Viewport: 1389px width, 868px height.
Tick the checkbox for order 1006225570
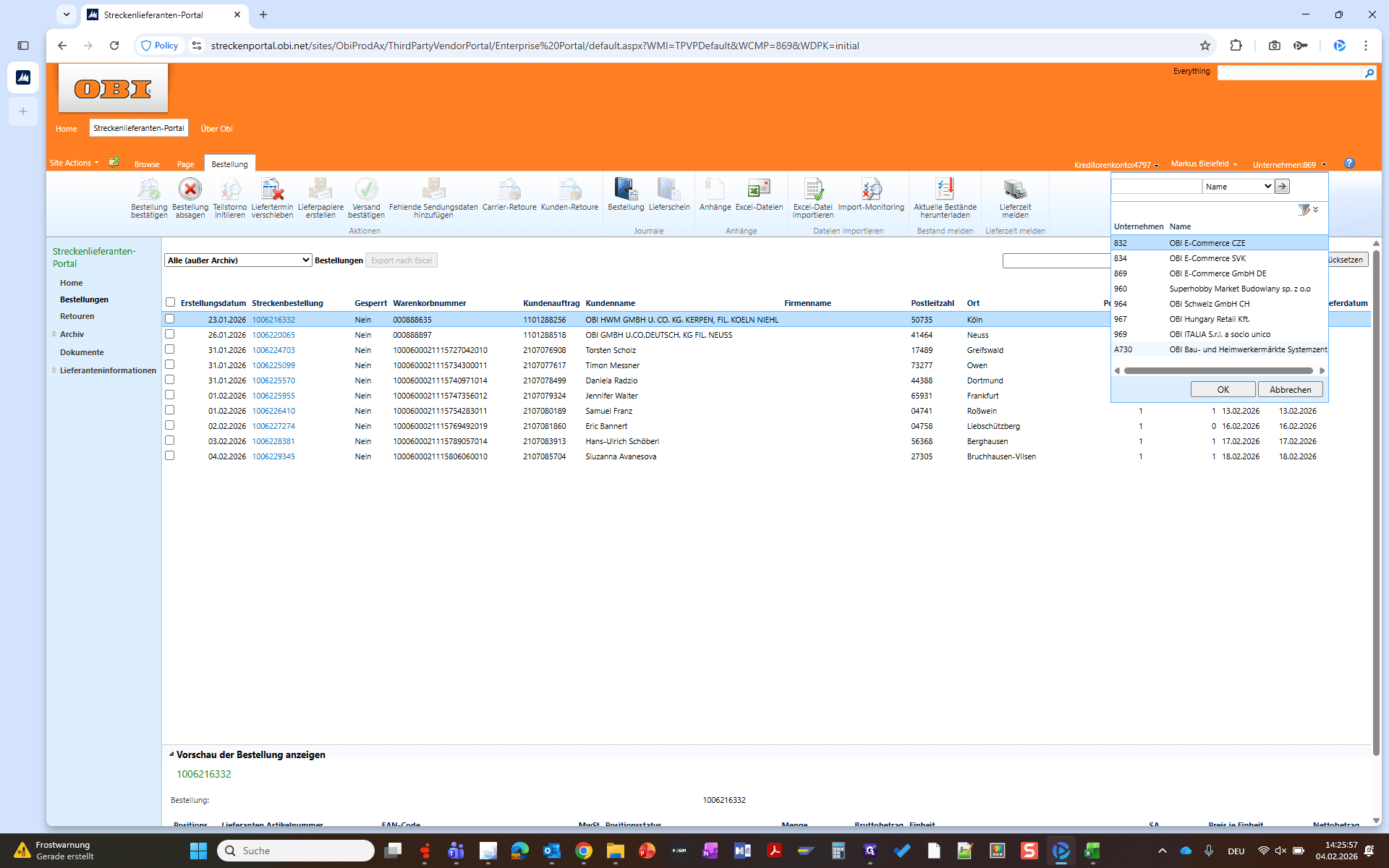point(170,380)
